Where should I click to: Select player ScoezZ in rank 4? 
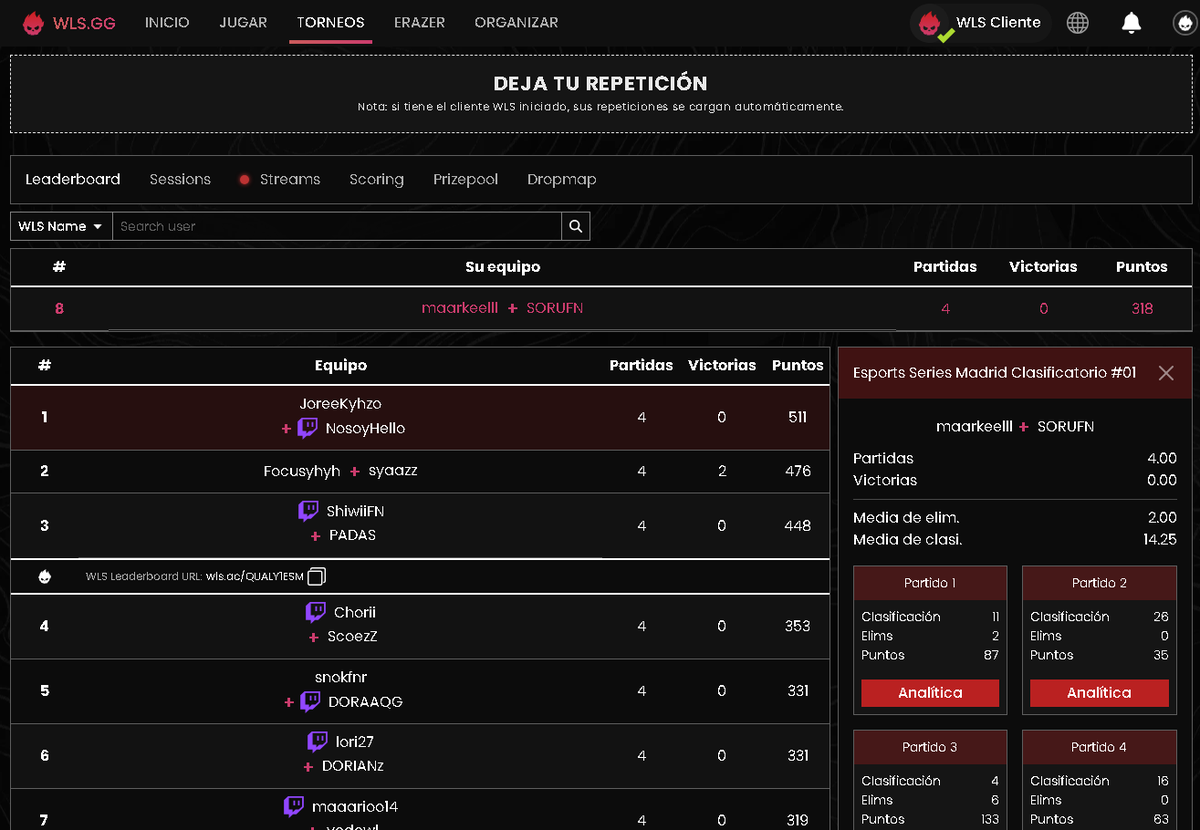point(352,637)
